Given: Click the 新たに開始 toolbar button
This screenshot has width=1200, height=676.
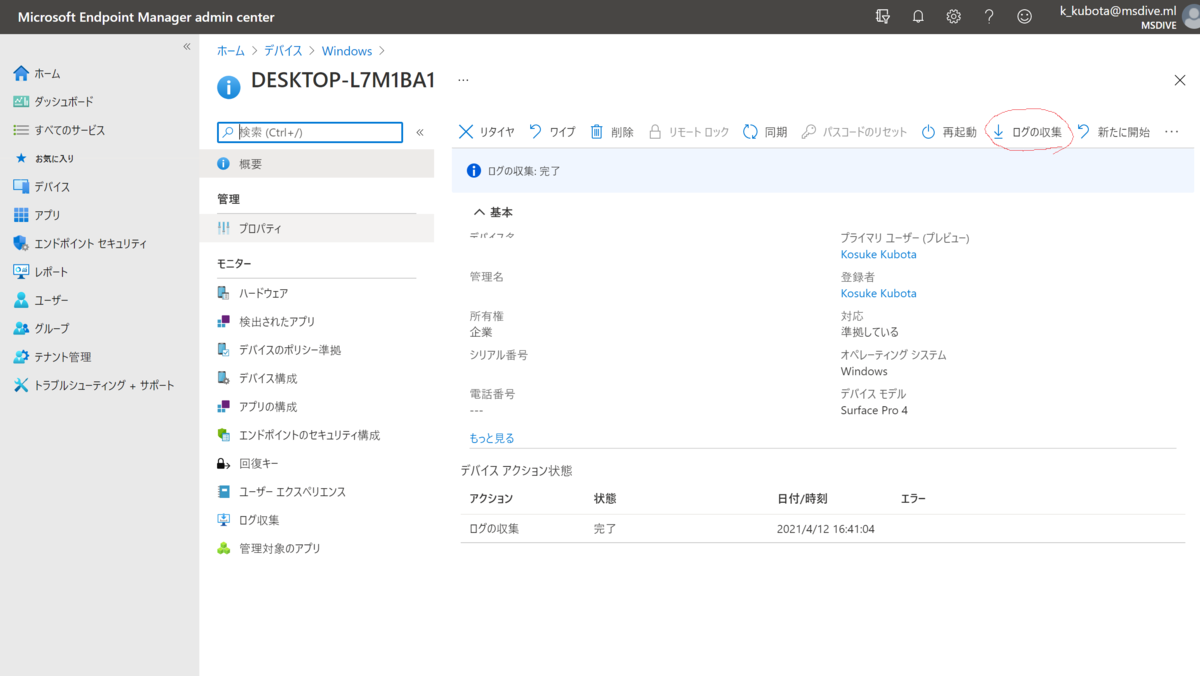Looking at the screenshot, I should point(1113,132).
